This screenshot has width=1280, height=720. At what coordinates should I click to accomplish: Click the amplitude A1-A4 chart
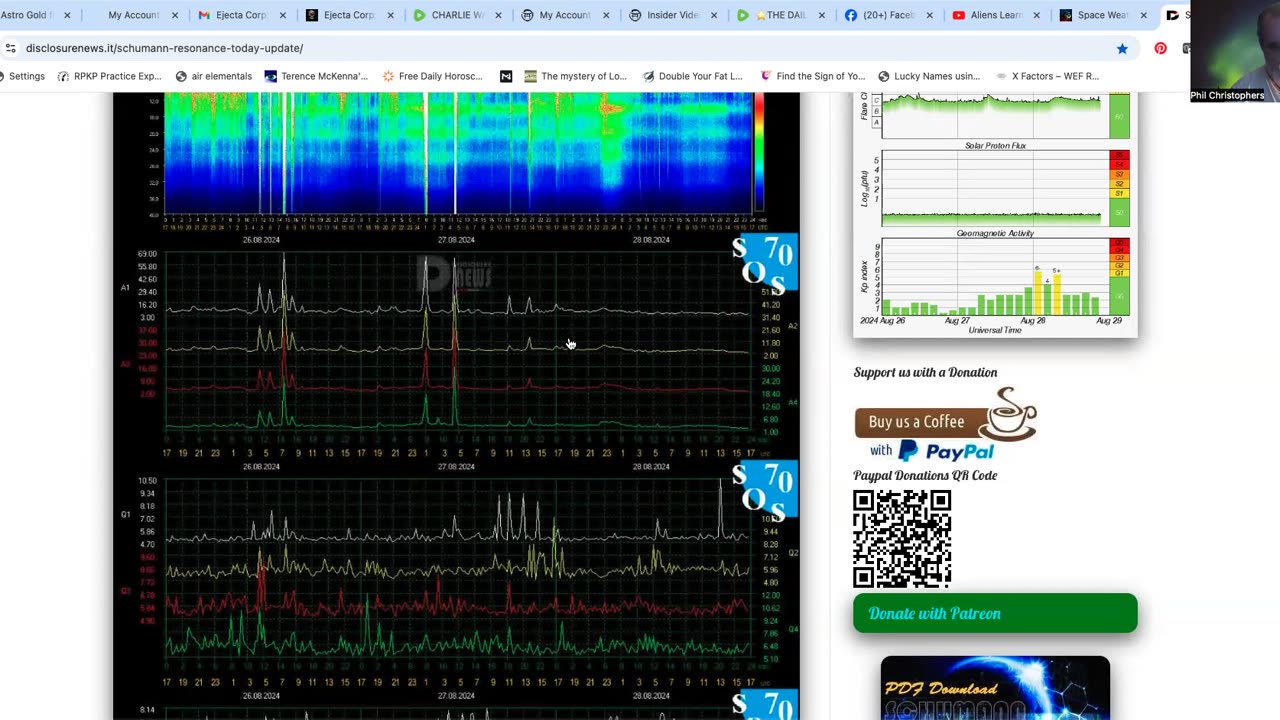[x=456, y=343]
